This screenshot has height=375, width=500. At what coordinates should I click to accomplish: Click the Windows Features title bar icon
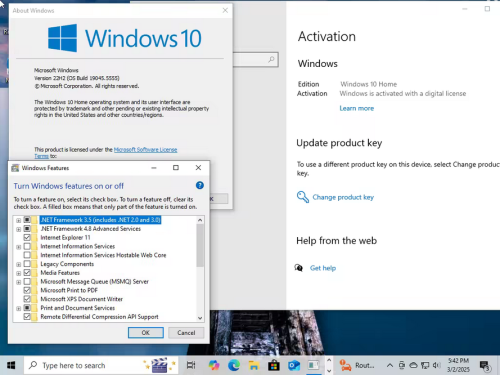coord(15,168)
